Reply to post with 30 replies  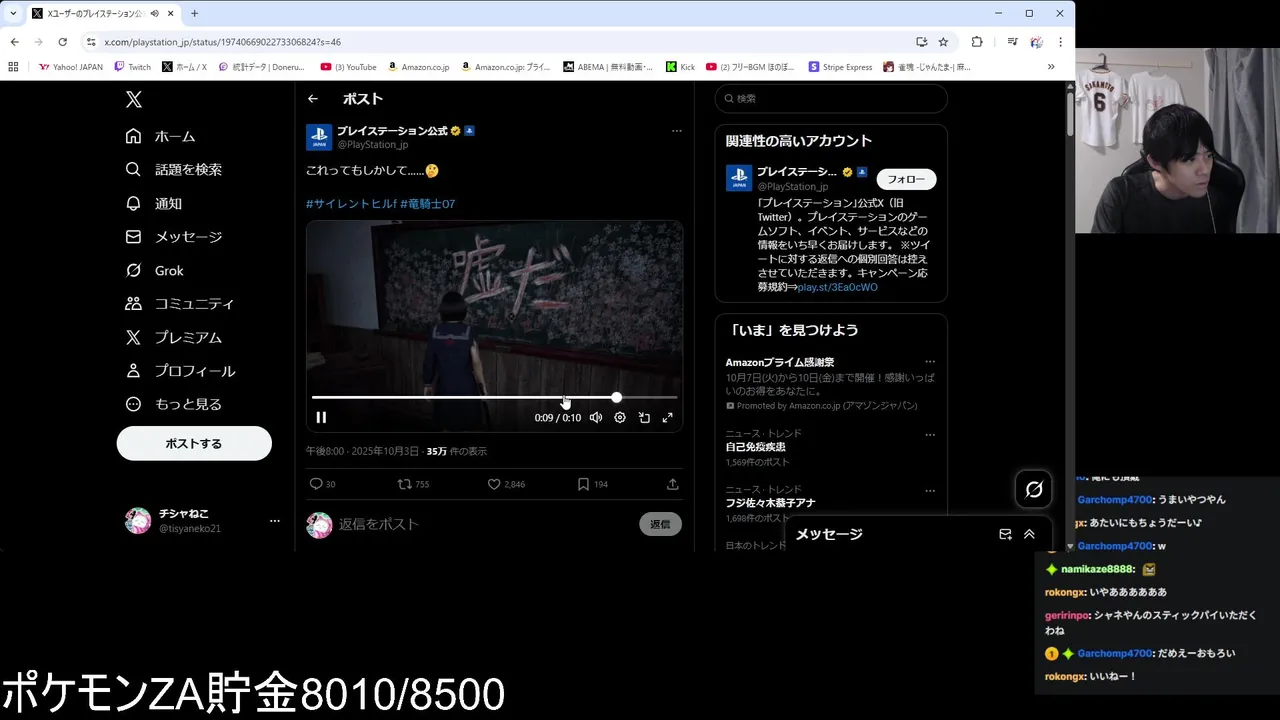pyautogui.click(x=322, y=484)
